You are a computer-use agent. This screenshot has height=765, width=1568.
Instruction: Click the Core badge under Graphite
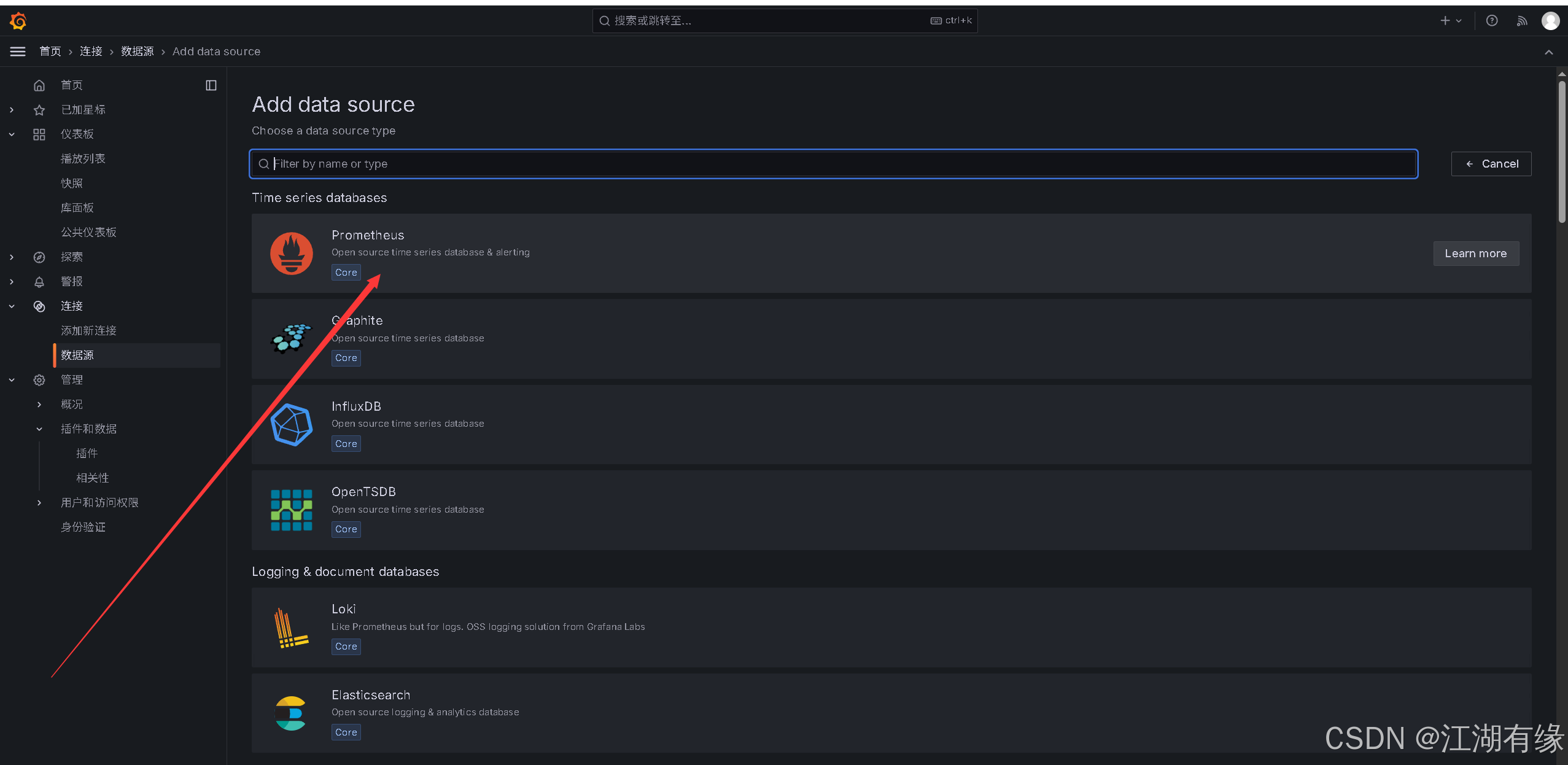click(x=346, y=358)
